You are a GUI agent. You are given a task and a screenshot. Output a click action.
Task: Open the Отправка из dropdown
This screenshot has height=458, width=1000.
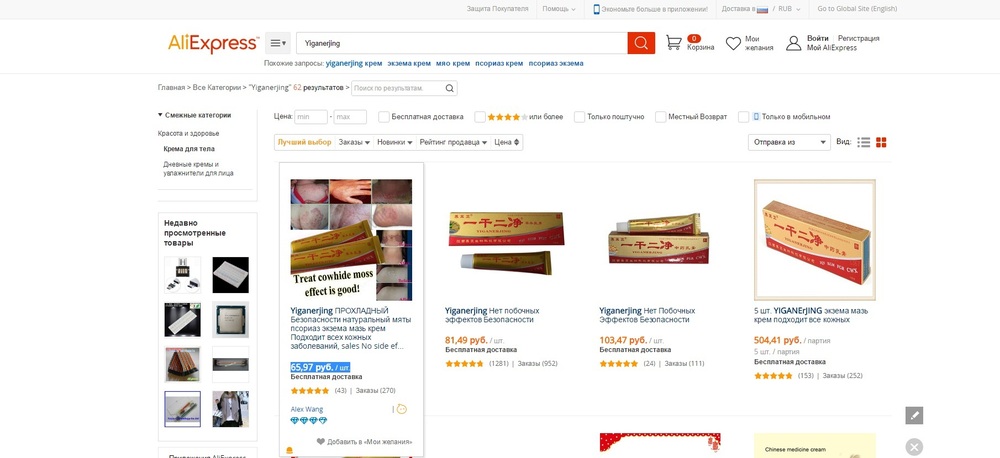[789, 142]
